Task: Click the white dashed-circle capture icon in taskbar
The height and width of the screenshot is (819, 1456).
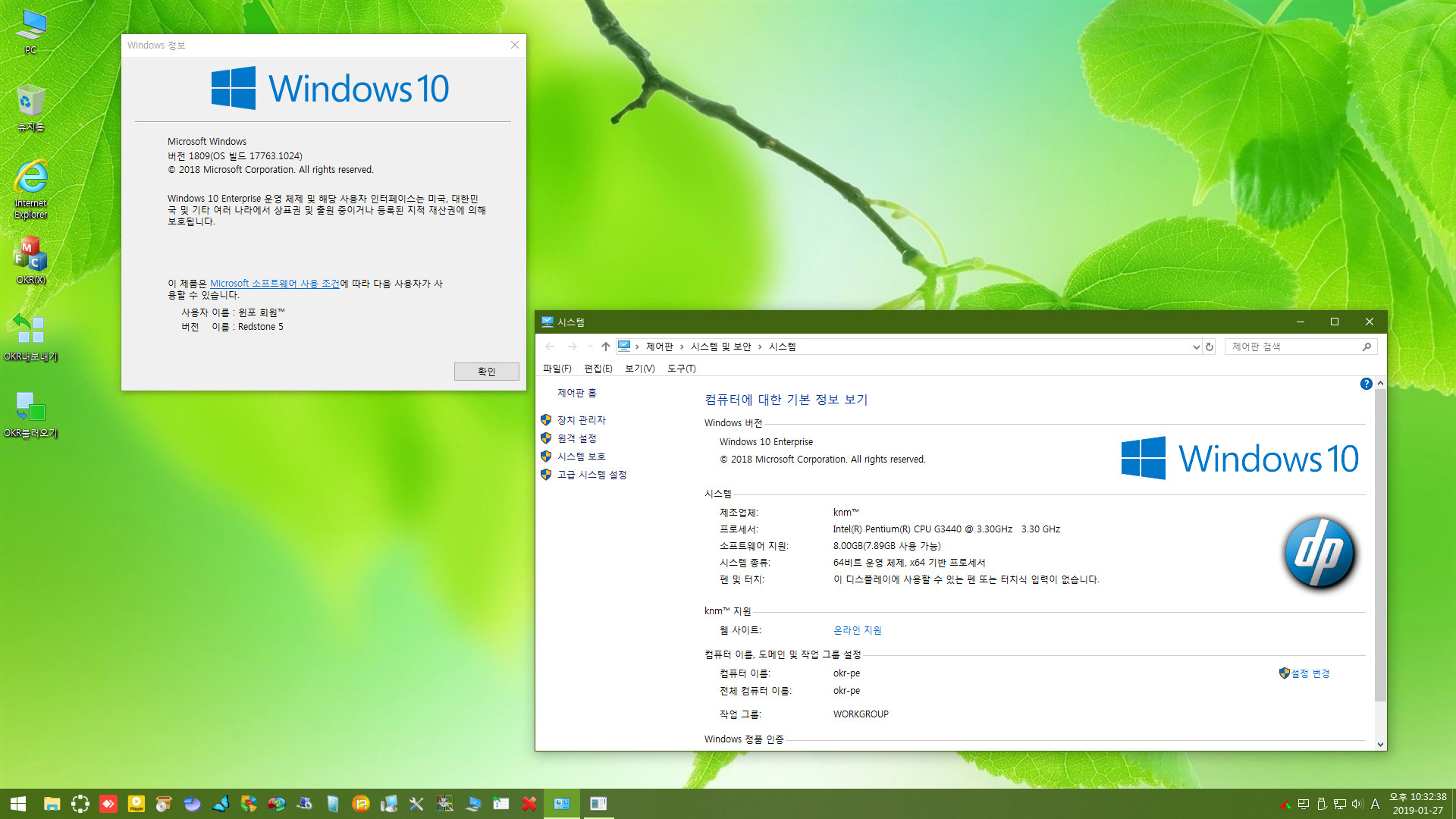Action: (x=80, y=804)
